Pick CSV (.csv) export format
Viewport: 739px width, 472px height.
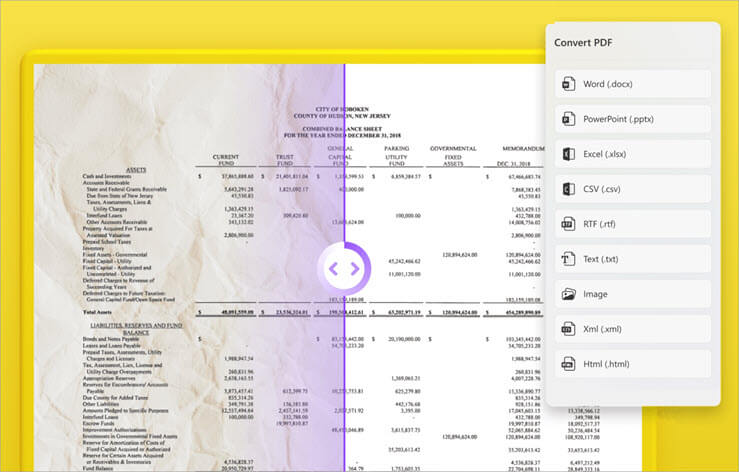[x=633, y=189]
